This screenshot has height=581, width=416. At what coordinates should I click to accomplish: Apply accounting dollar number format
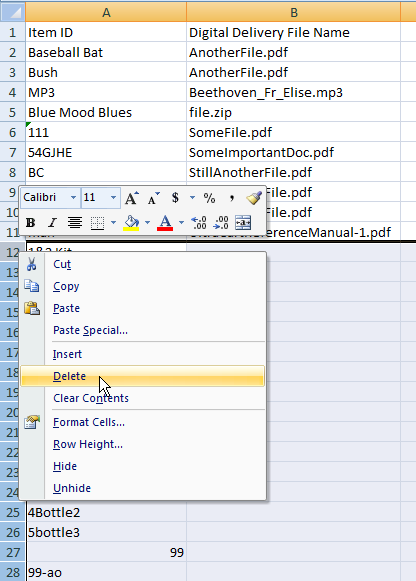click(x=175, y=198)
